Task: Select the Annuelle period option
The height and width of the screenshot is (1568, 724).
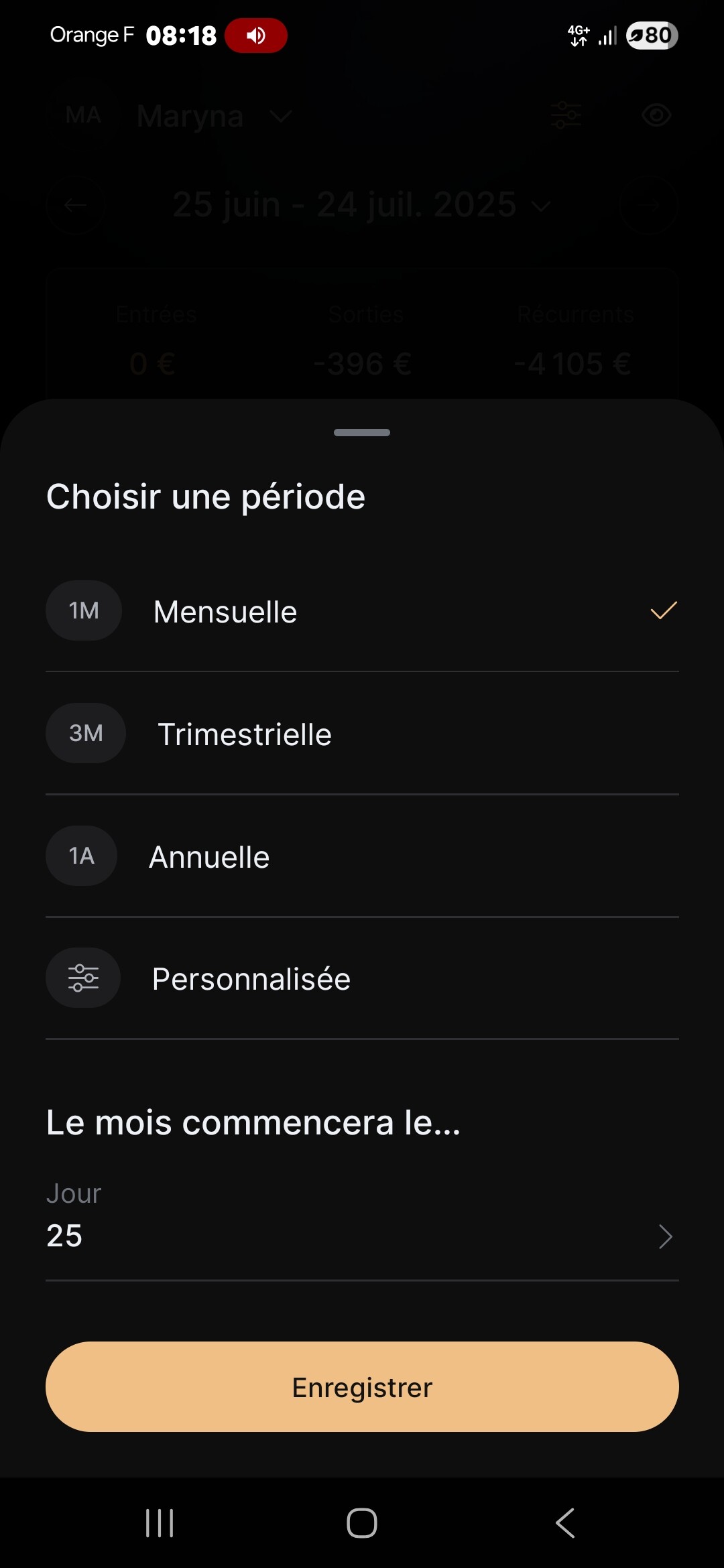Action: 209,857
